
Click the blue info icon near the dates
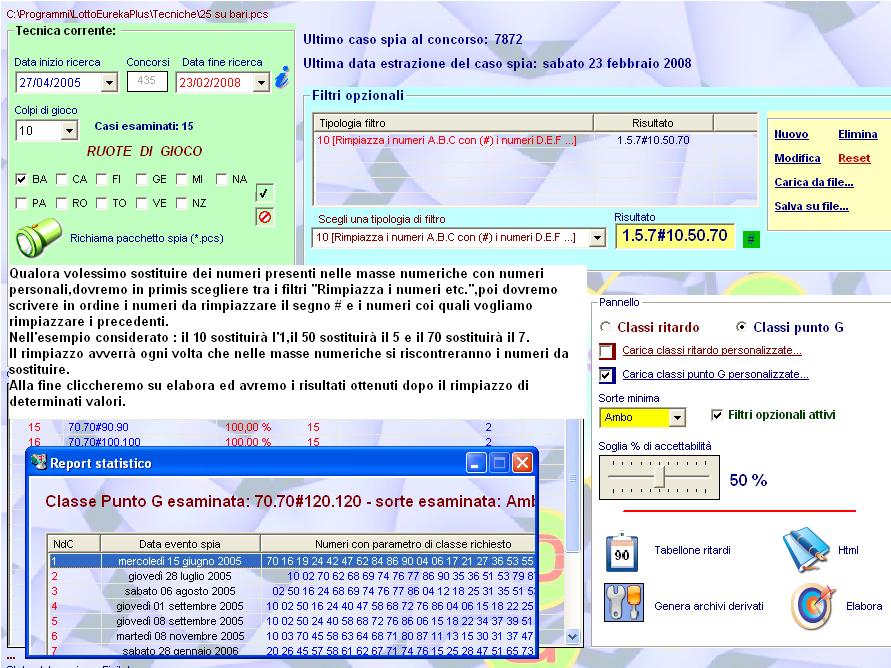[x=282, y=77]
